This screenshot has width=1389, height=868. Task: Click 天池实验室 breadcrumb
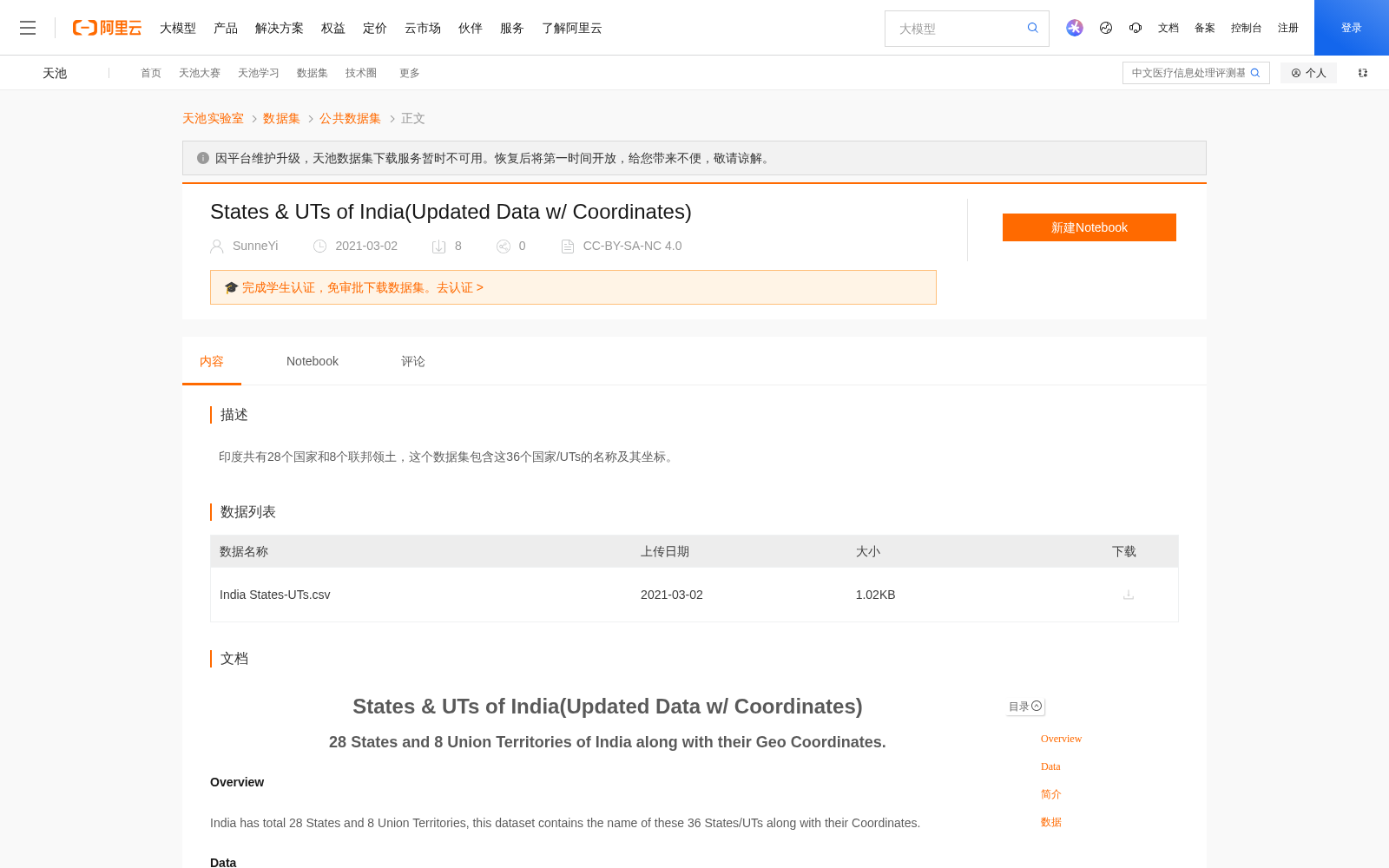213,118
